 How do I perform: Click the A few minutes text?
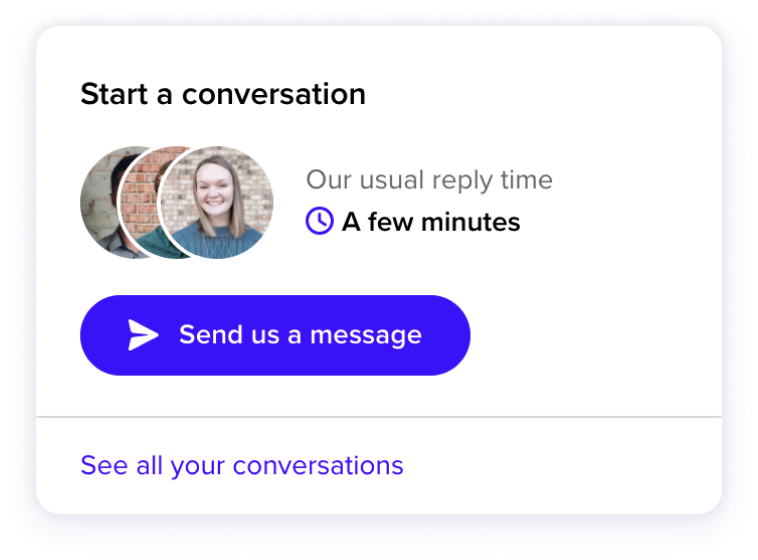[431, 222]
